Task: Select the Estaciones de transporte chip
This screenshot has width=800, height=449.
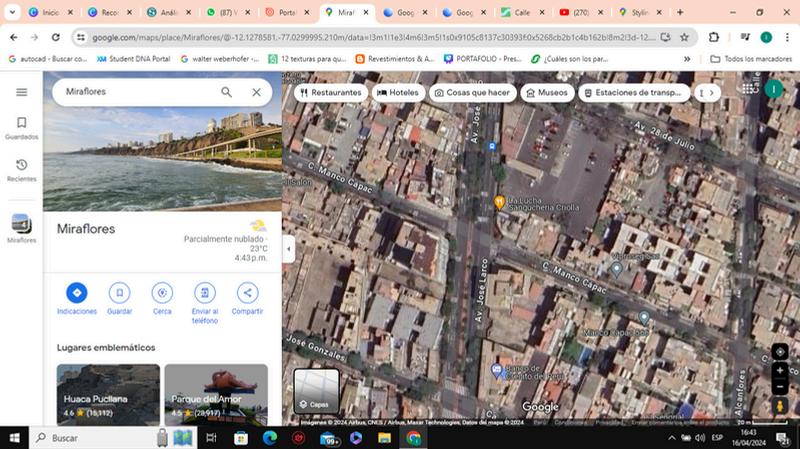Action: [634, 93]
